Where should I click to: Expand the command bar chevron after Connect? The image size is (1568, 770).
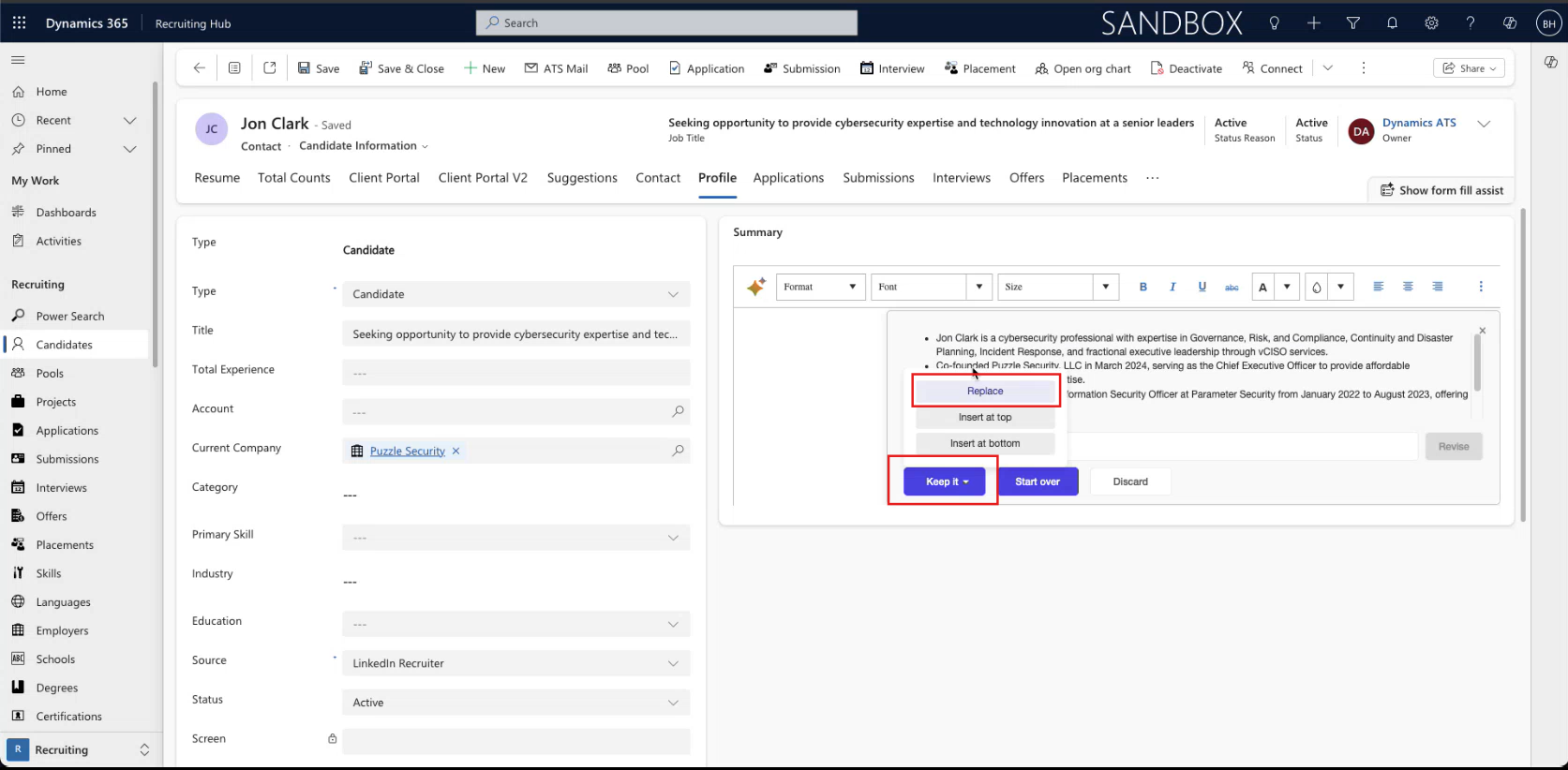pos(1328,68)
